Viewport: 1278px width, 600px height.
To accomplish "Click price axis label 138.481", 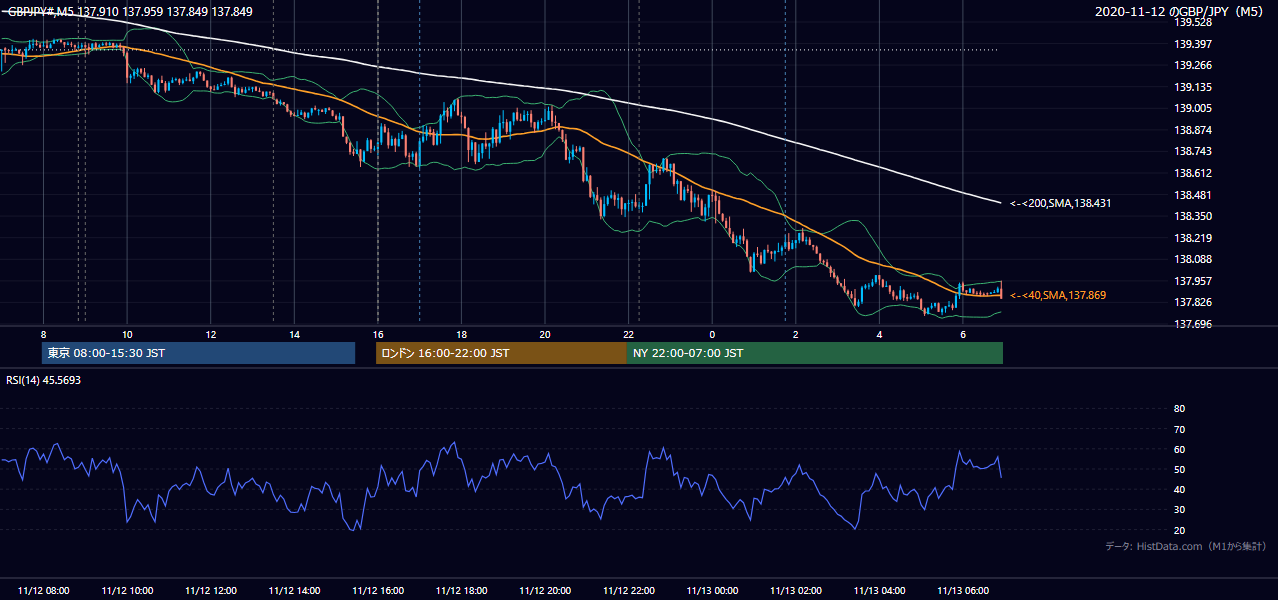I will pos(1192,195).
